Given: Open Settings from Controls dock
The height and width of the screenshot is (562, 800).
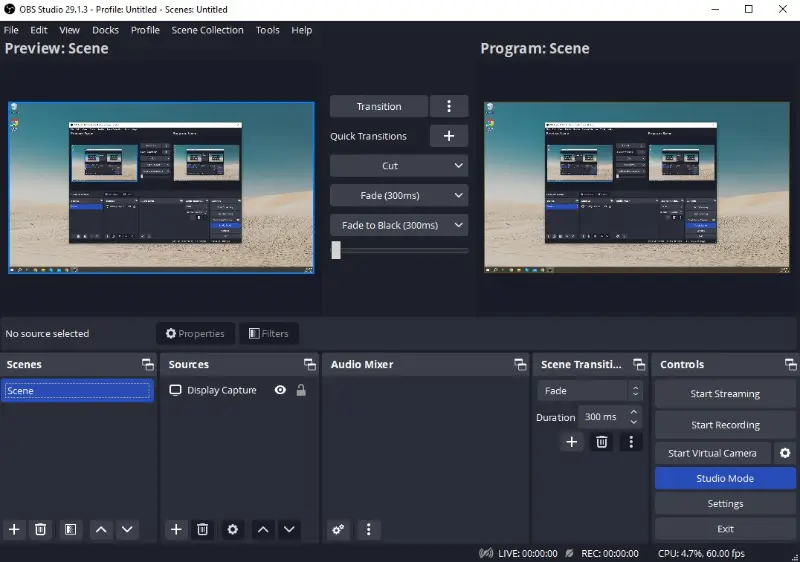Looking at the screenshot, I should point(725,504).
